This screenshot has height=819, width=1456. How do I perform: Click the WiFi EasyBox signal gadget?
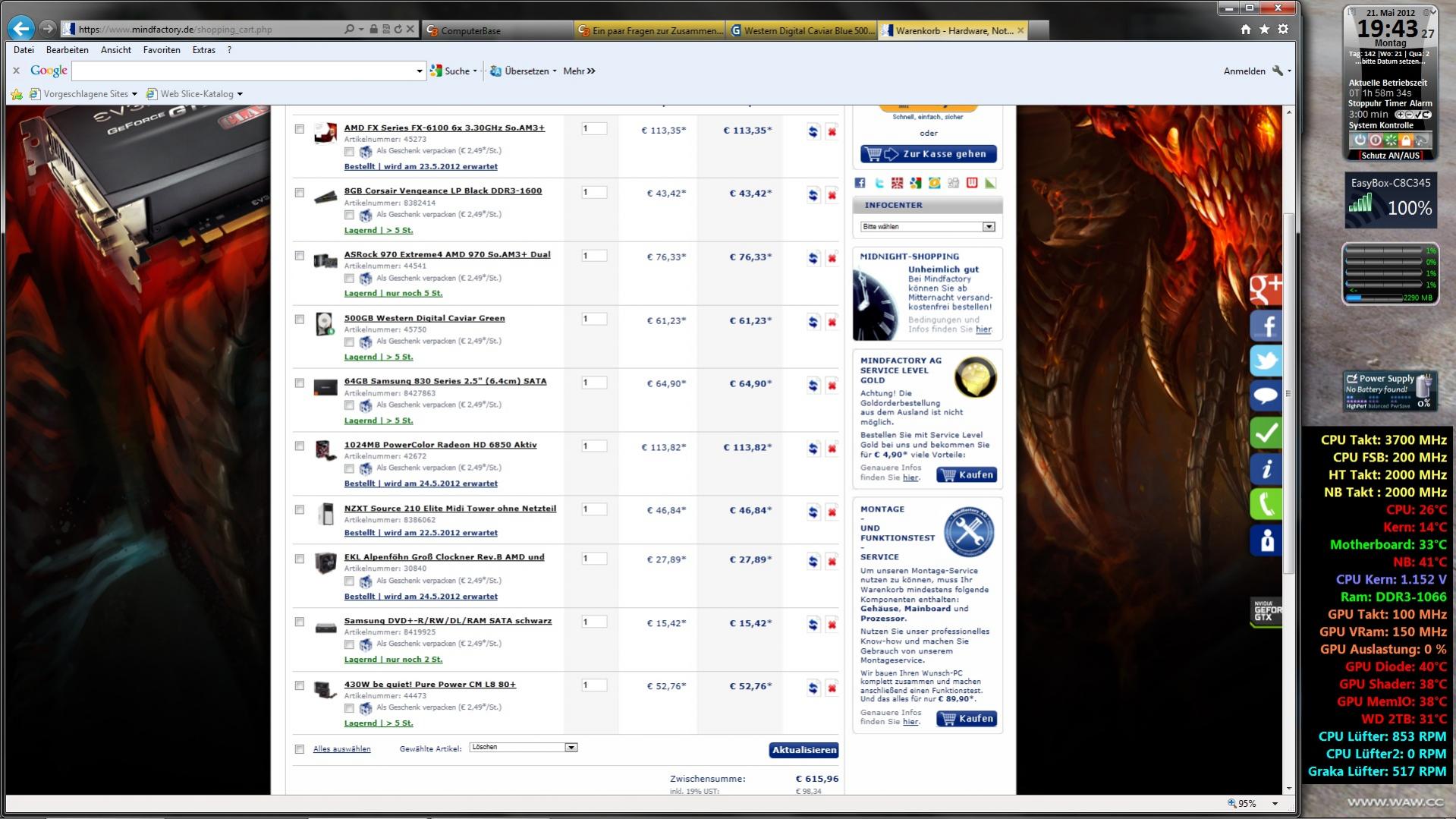1390,201
